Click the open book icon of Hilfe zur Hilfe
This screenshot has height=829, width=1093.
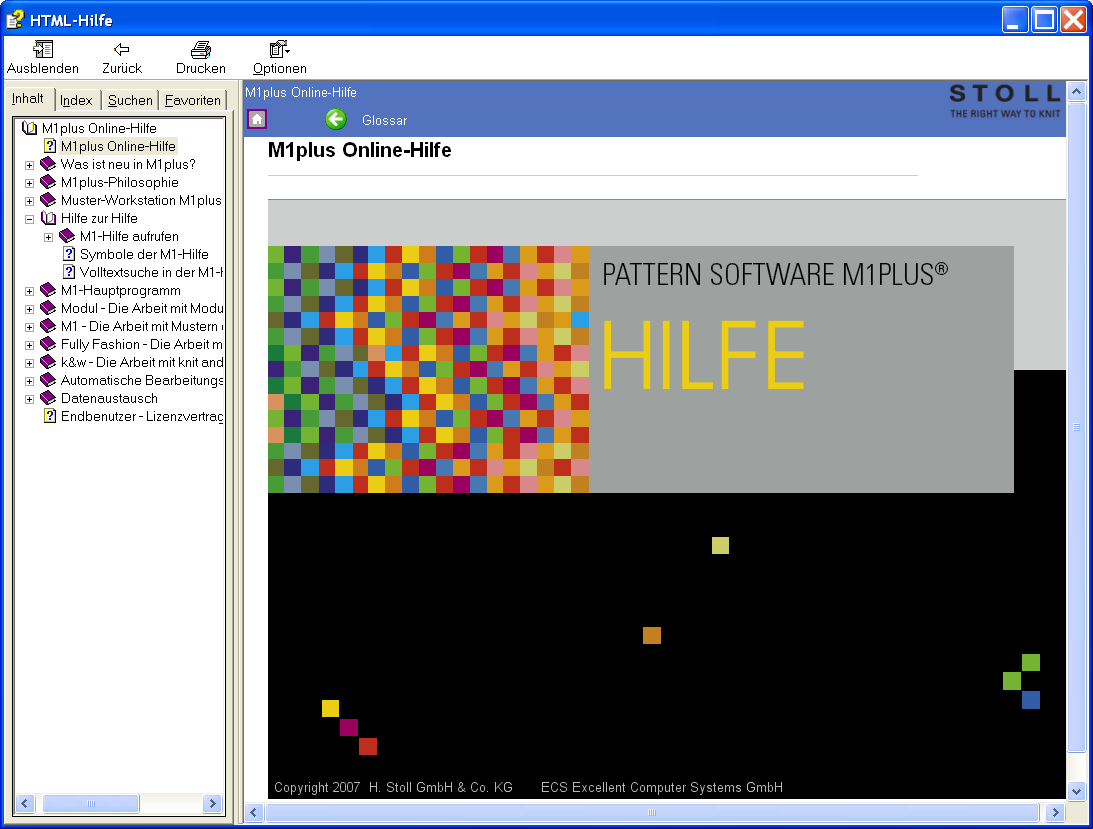(48, 218)
